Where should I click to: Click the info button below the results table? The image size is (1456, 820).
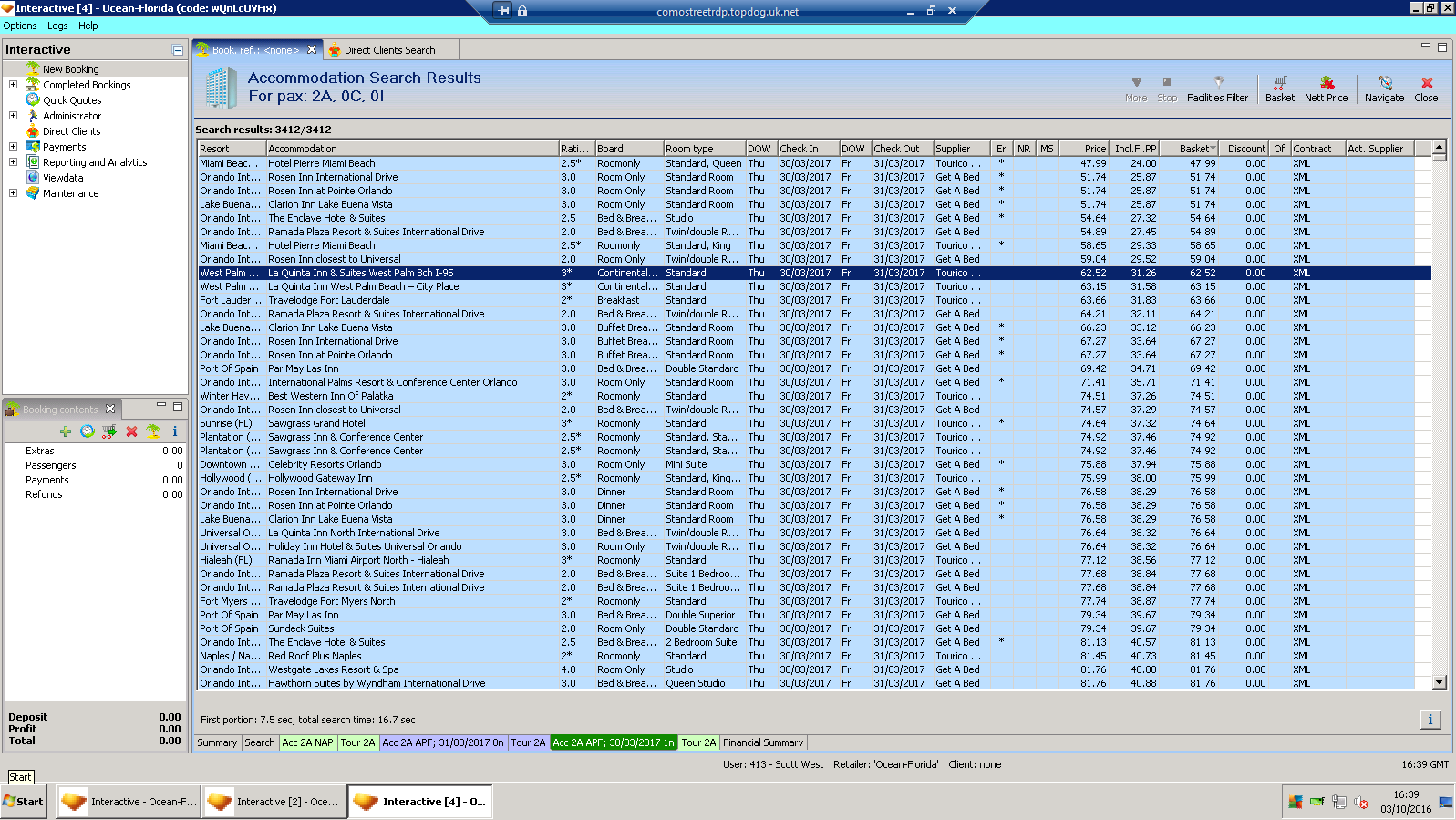1430,720
